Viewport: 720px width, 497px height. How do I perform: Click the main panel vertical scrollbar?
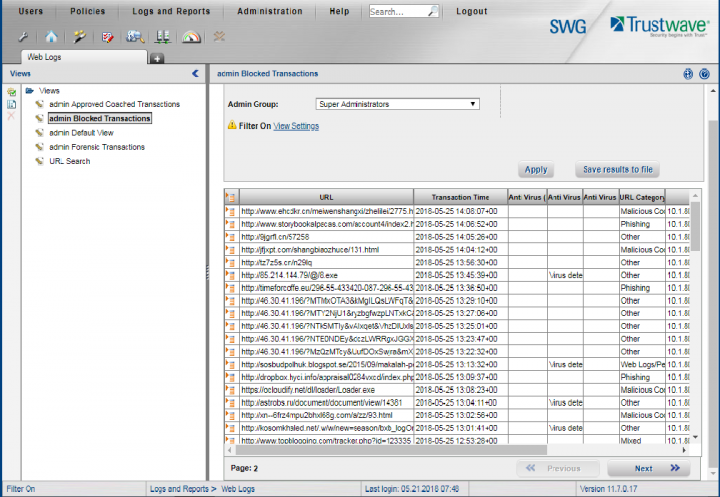coord(713,294)
